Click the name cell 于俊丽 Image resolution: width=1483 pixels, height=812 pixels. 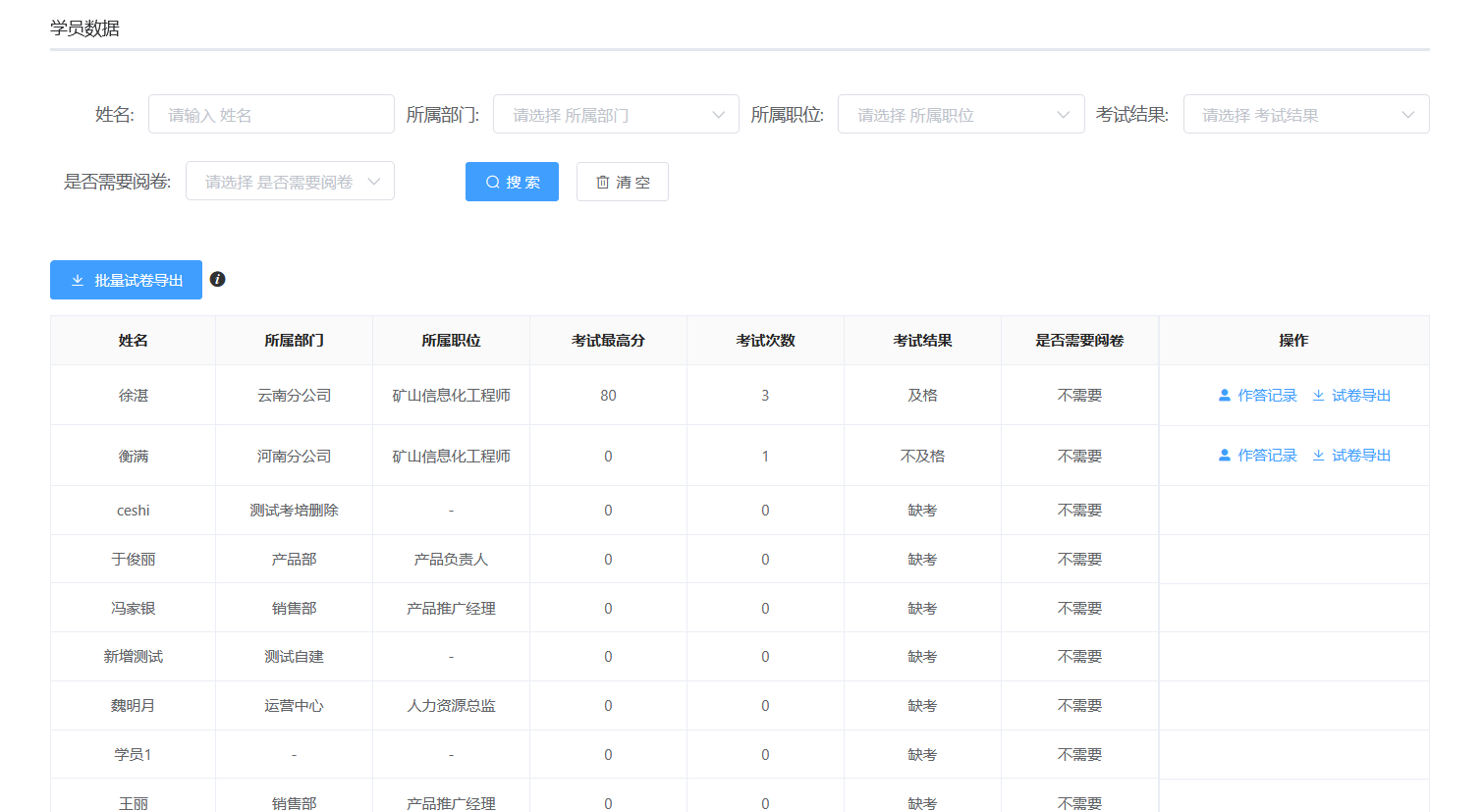[x=134, y=560]
